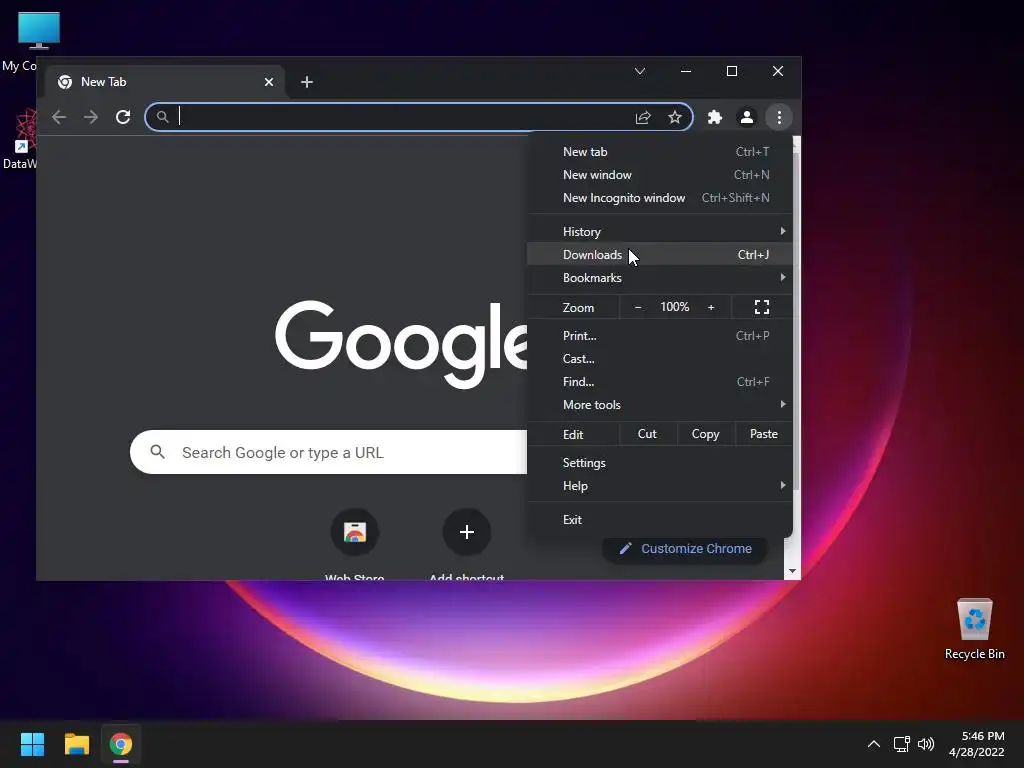Click the magnifier icon in Google search box
The image size is (1024, 768).
pos(157,451)
